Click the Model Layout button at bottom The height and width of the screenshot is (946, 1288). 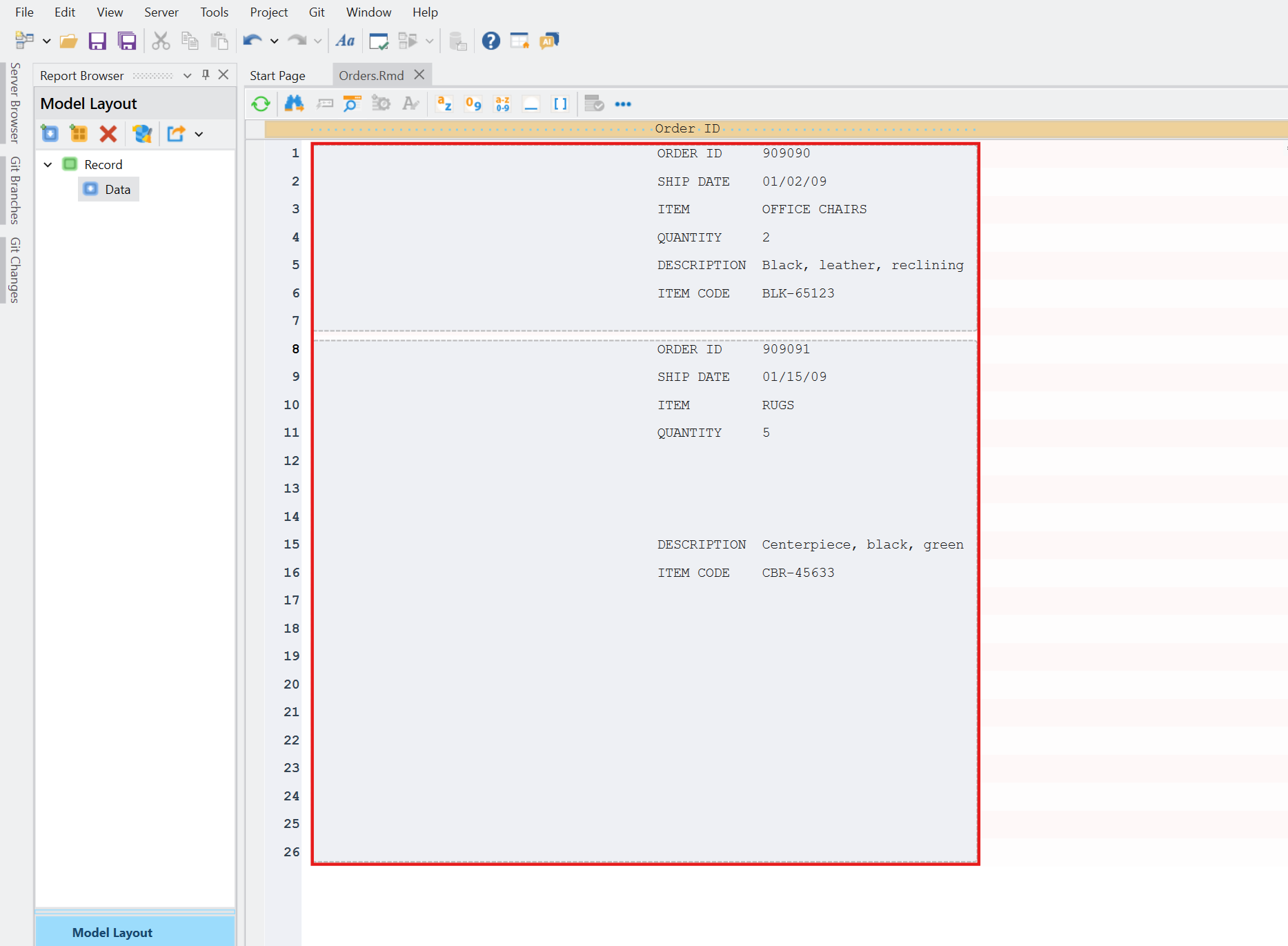[x=112, y=932]
